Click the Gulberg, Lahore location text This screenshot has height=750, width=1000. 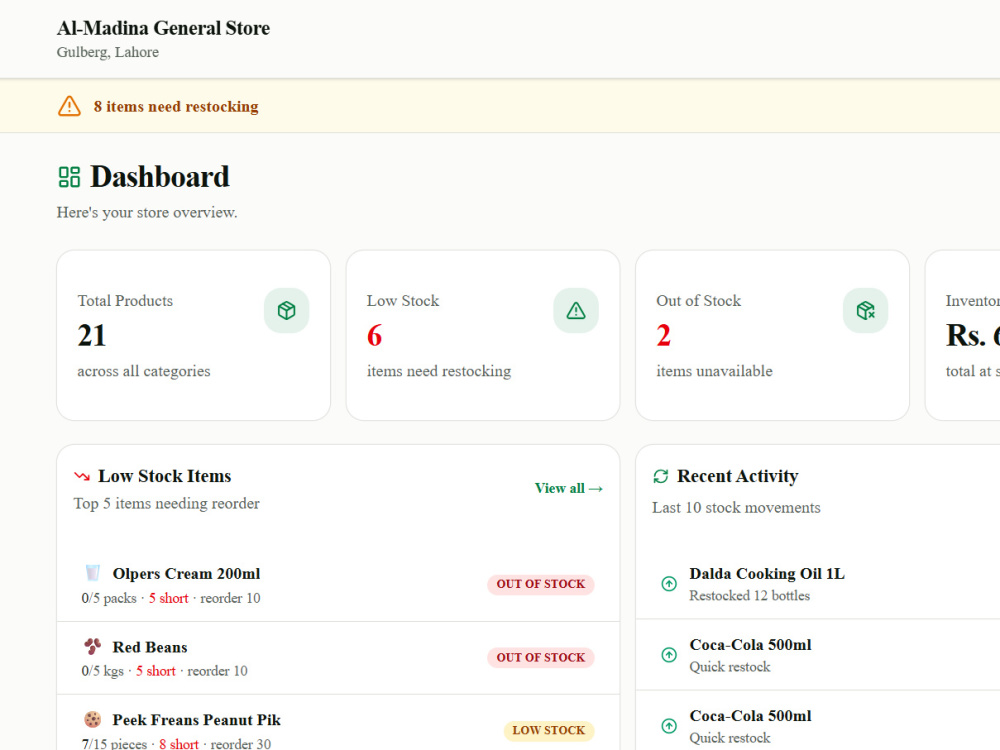pyautogui.click(x=108, y=52)
